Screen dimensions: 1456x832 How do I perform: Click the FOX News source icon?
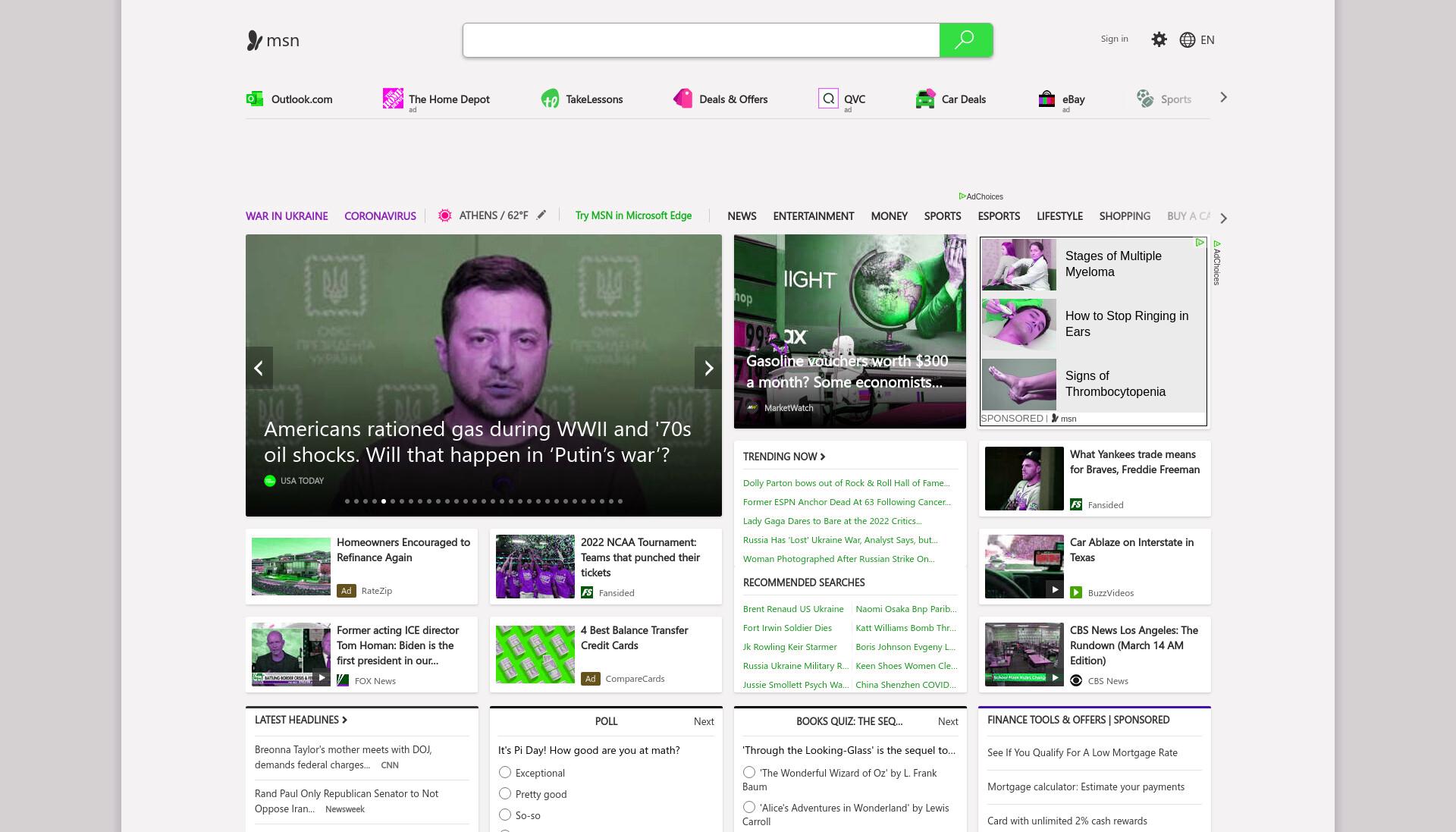[343, 680]
